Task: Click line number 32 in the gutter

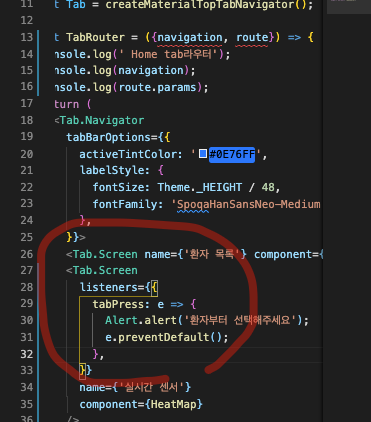Action: point(27,354)
